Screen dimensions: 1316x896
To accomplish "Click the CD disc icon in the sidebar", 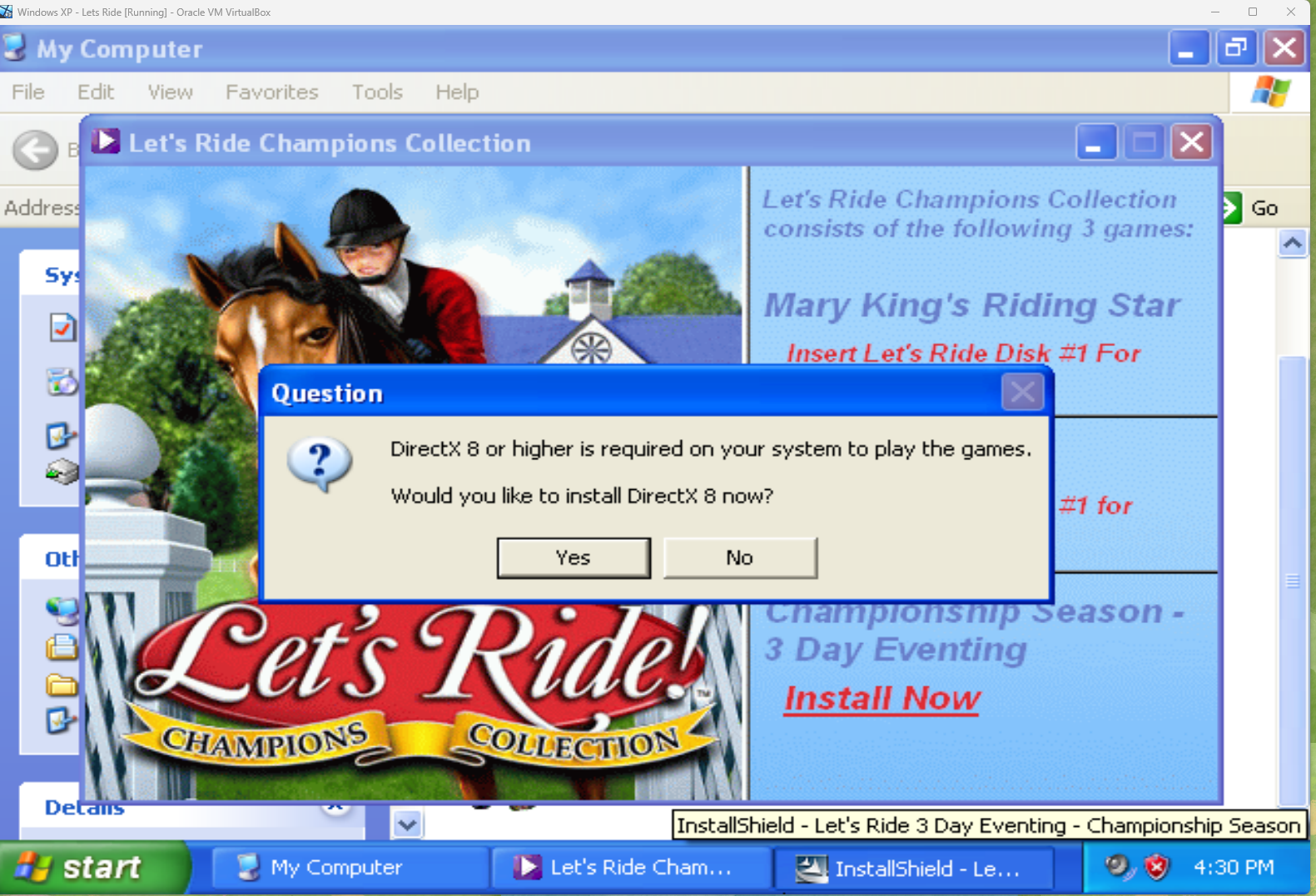I will click(62, 382).
